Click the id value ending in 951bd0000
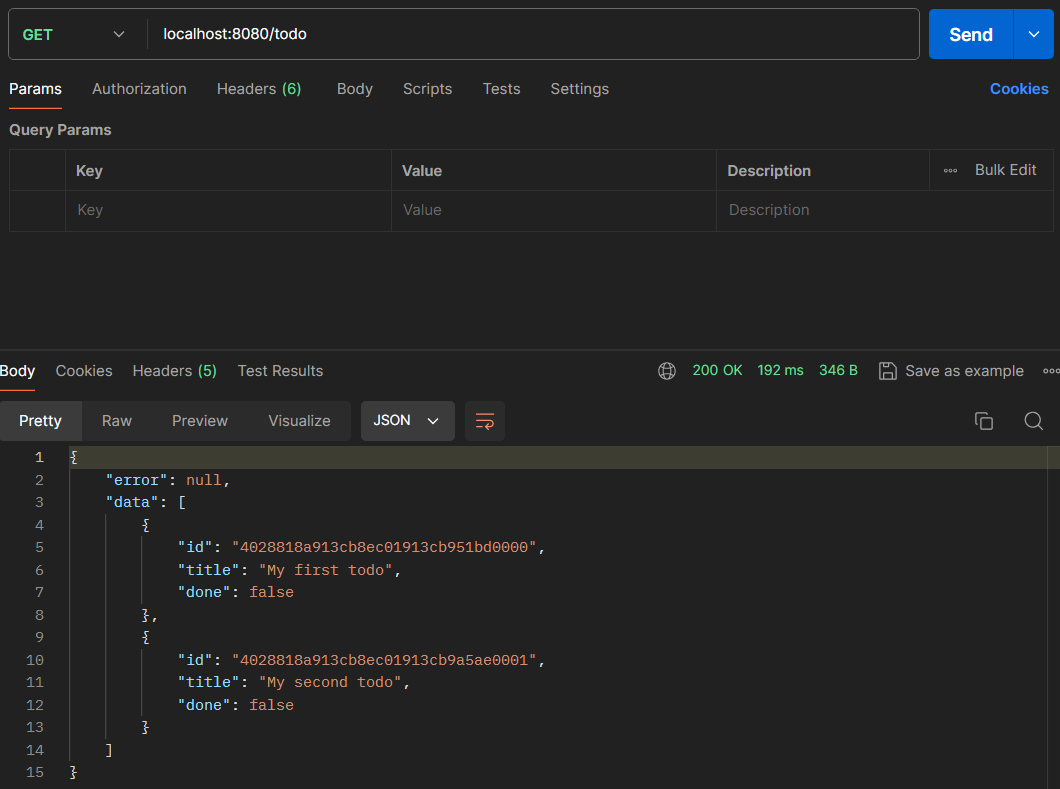The image size is (1060, 789). [x=384, y=547]
